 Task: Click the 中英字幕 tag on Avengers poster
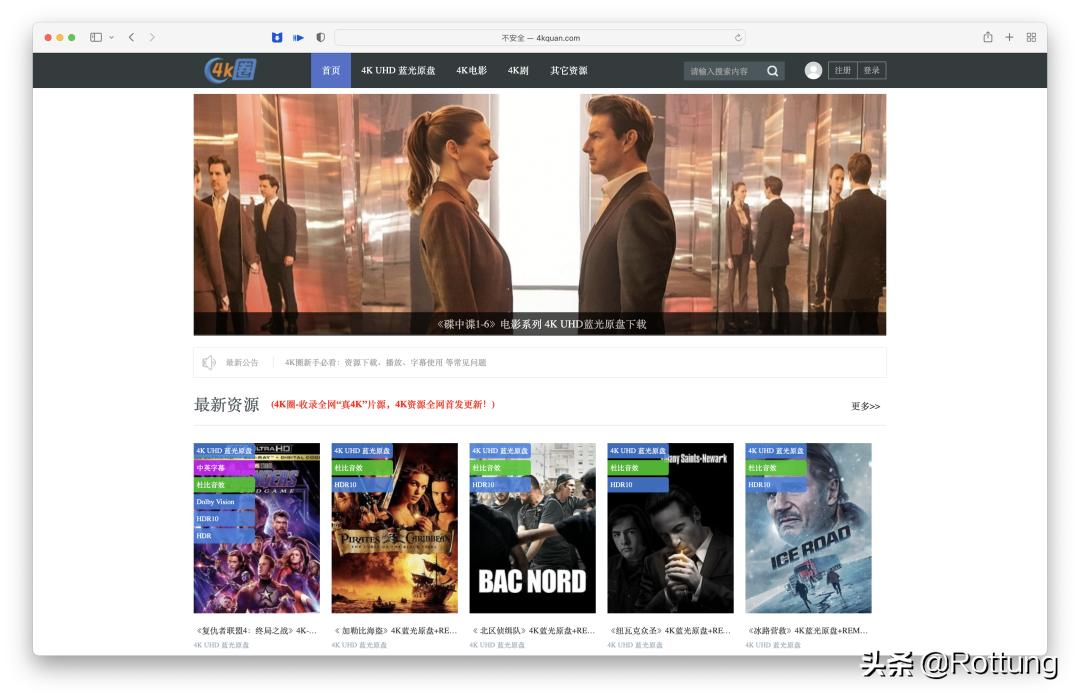pyautogui.click(x=225, y=468)
